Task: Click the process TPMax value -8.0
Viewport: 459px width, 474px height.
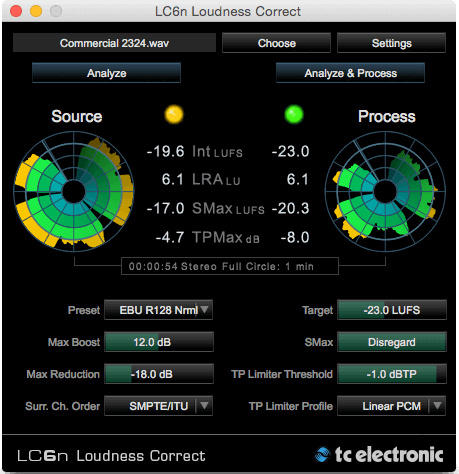Action: coord(295,237)
